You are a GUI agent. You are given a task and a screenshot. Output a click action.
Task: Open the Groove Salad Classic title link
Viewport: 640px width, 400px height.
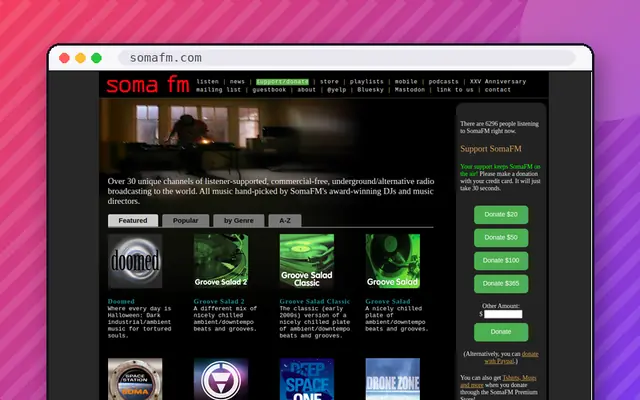pyautogui.click(x=315, y=301)
